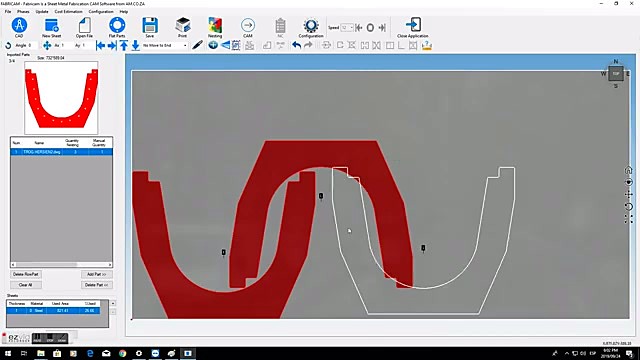Open Edge browser from taskbar
Screen dimensions: 640x360
click(x=90, y=353)
